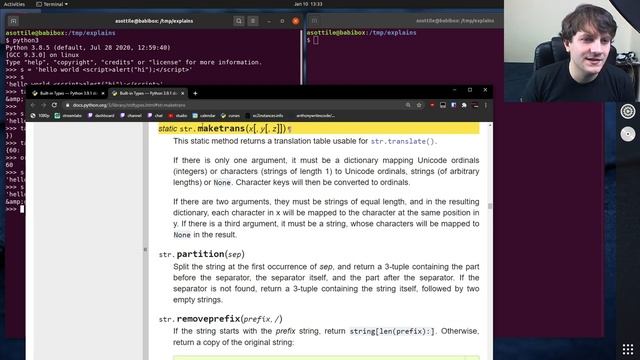Close the first Built-in Types tab
The height and width of the screenshot is (360, 640).
pyautogui.click(x=103, y=93)
